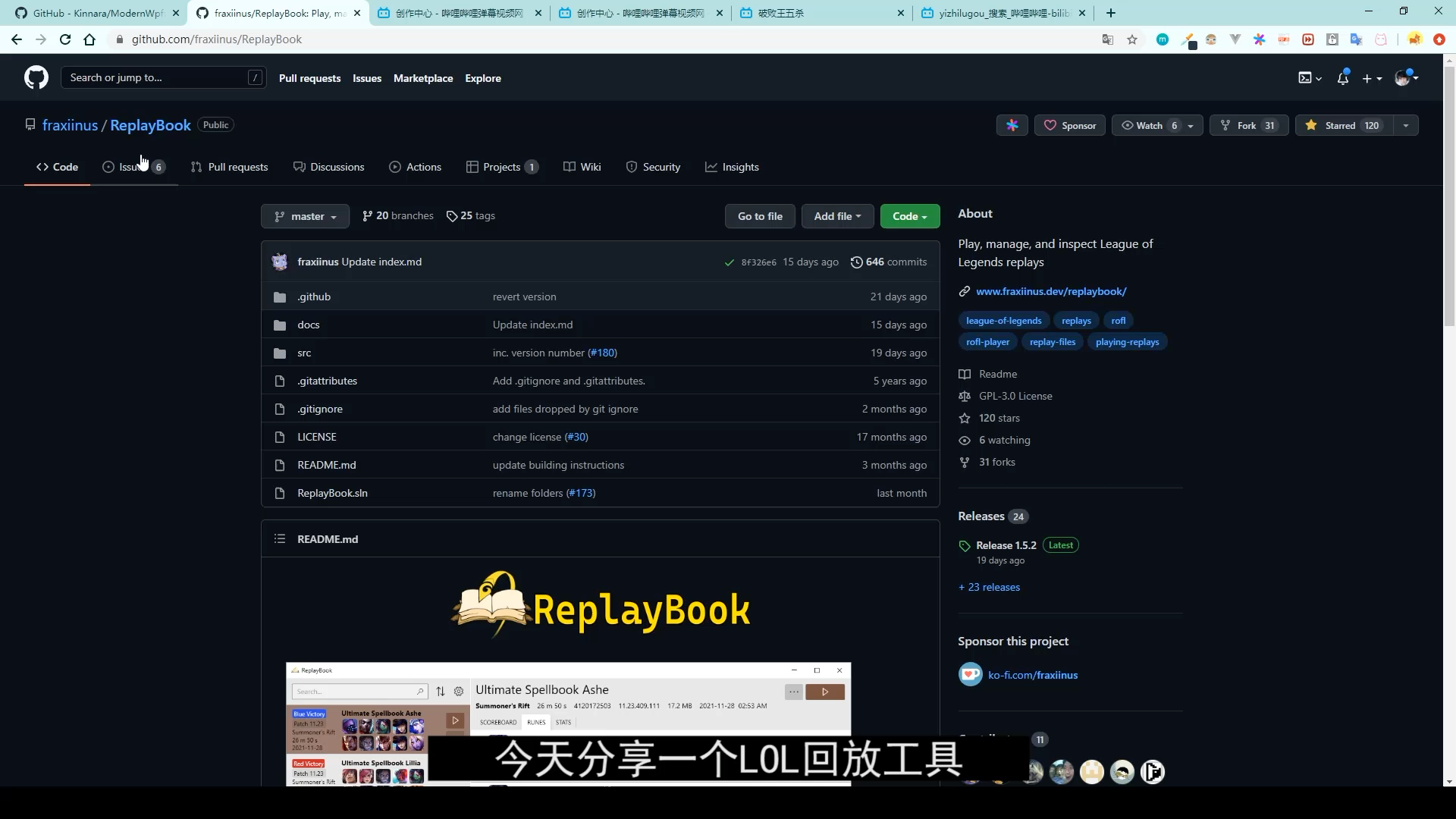This screenshot has height=819, width=1456.
Task: Open the user avatar menu
Action: coord(1407,77)
